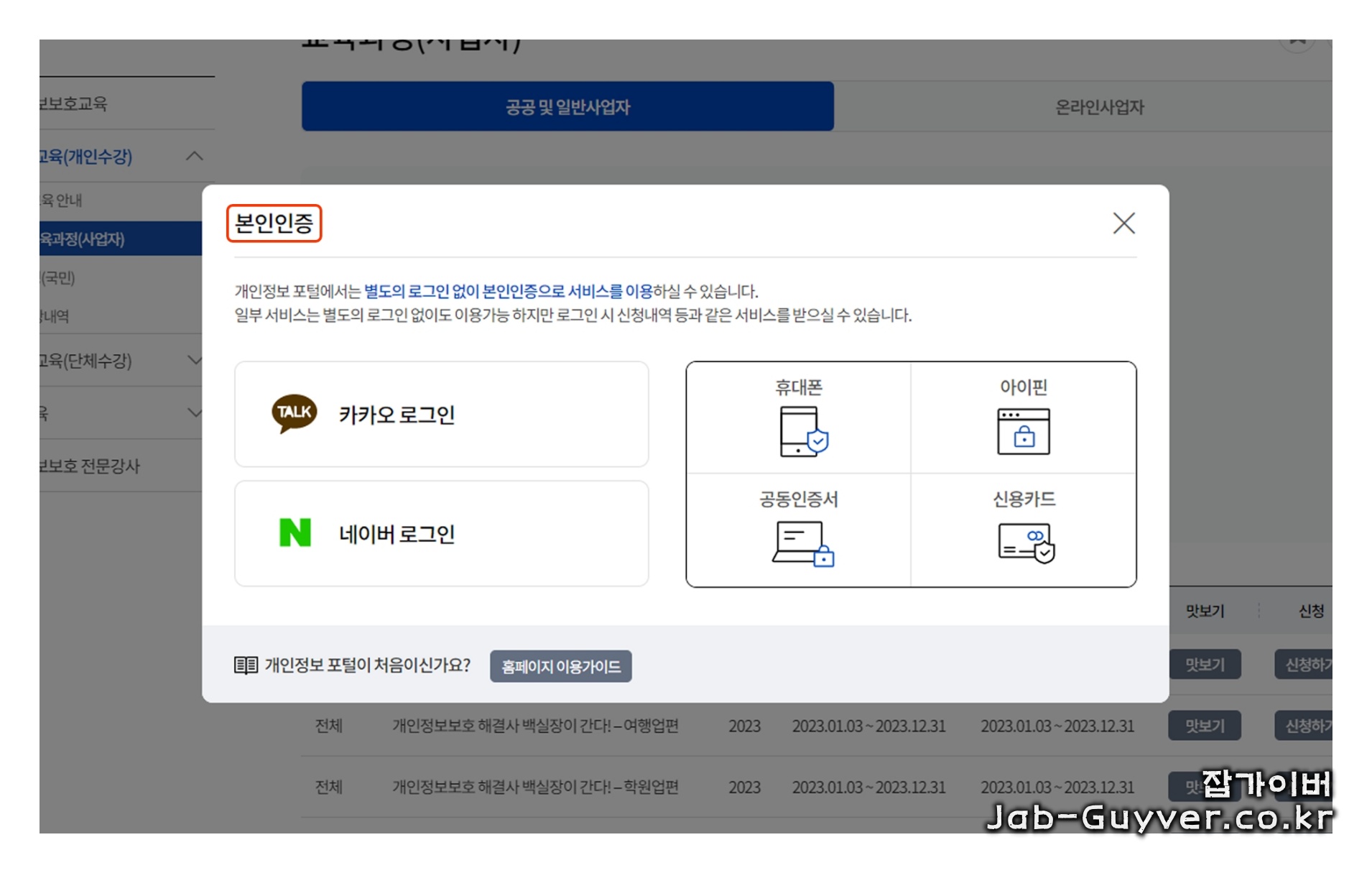Click the Naver N logo icon

[295, 532]
